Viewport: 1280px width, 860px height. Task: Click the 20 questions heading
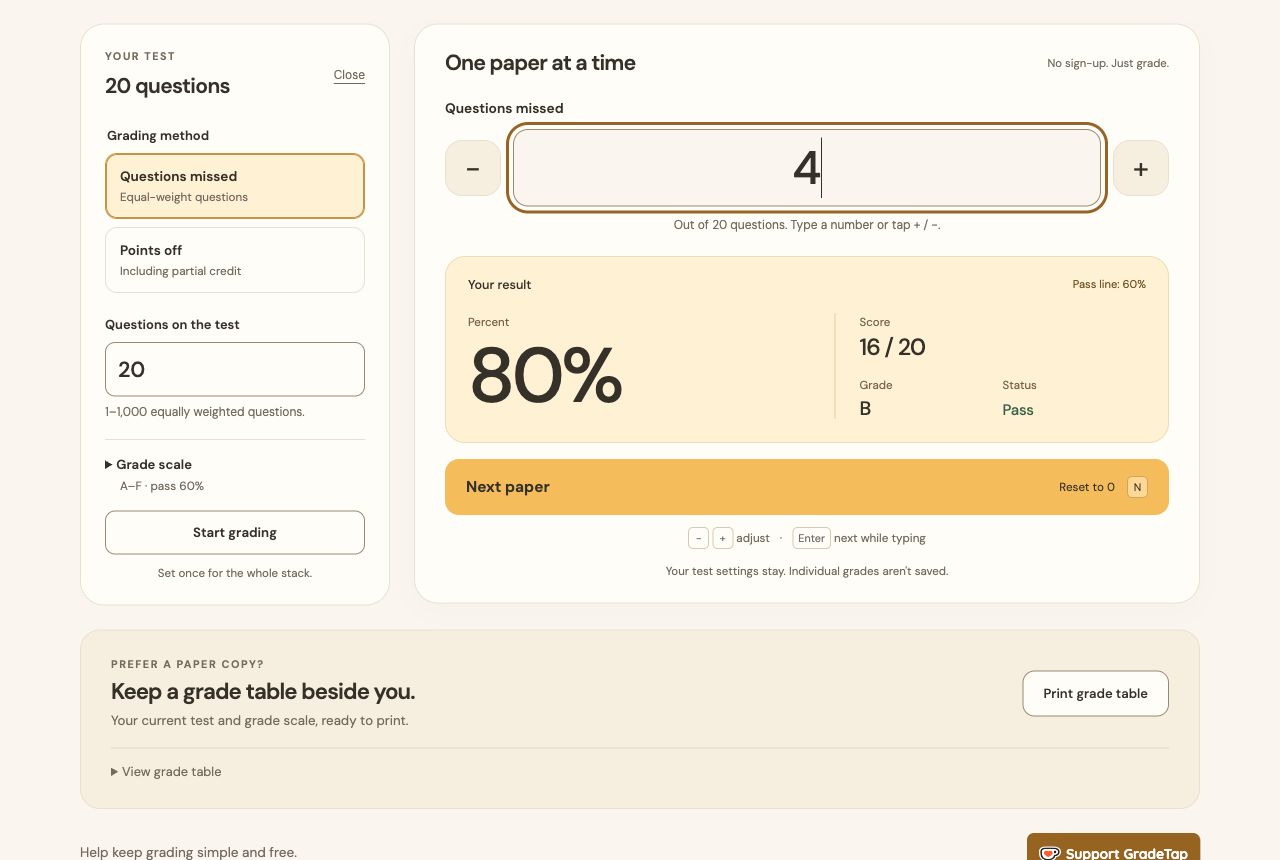click(x=167, y=86)
